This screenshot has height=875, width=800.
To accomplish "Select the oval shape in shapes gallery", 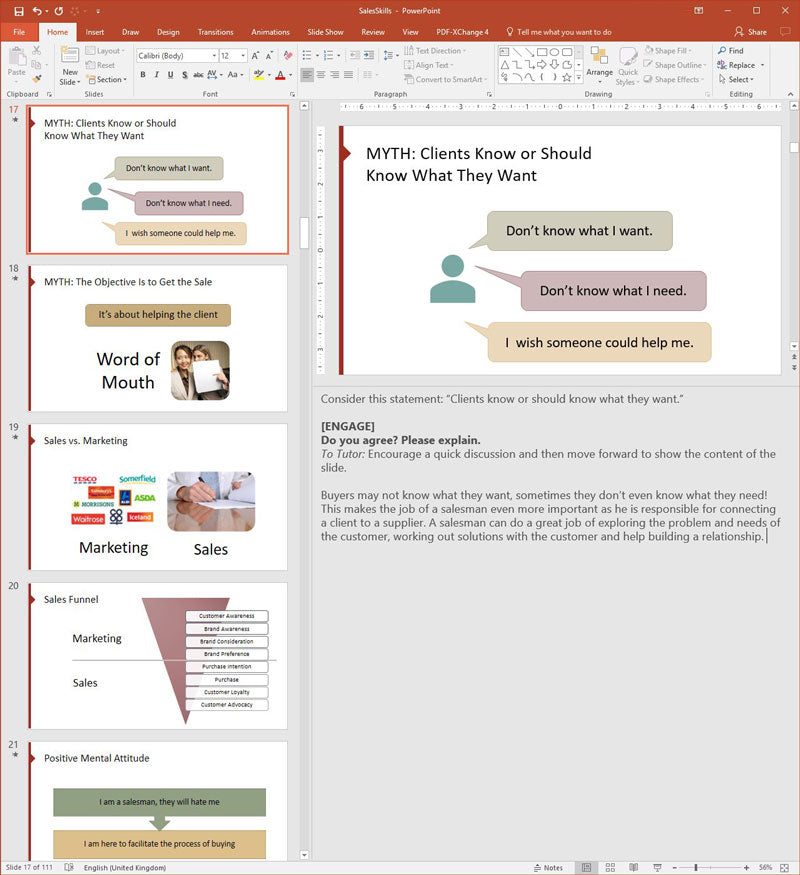I will (554, 52).
